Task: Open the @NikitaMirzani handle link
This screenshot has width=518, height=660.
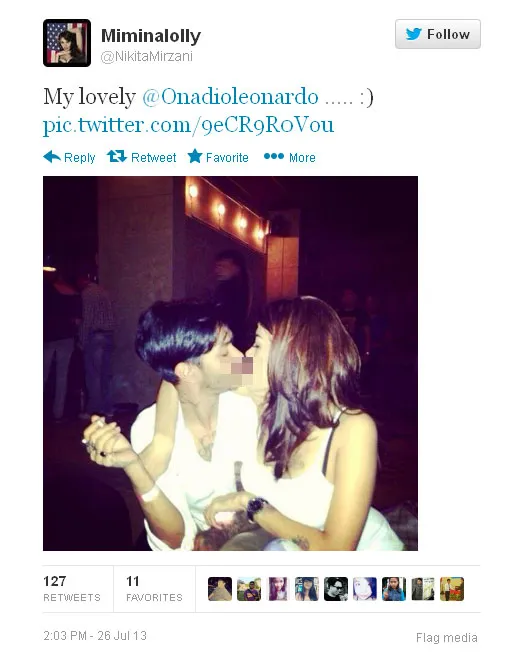Action: tap(146, 56)
